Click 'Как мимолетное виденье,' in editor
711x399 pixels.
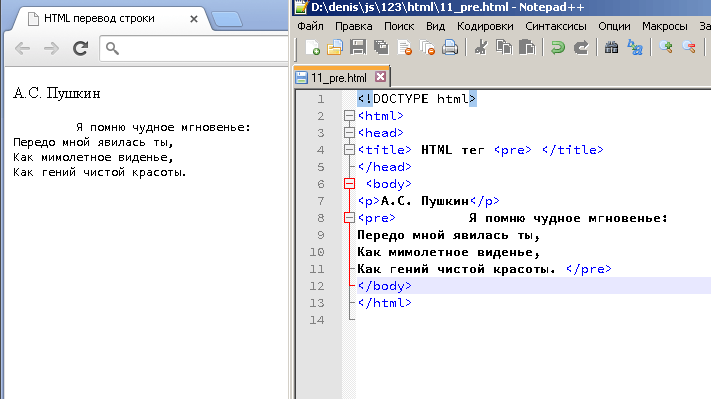point(448,252)
